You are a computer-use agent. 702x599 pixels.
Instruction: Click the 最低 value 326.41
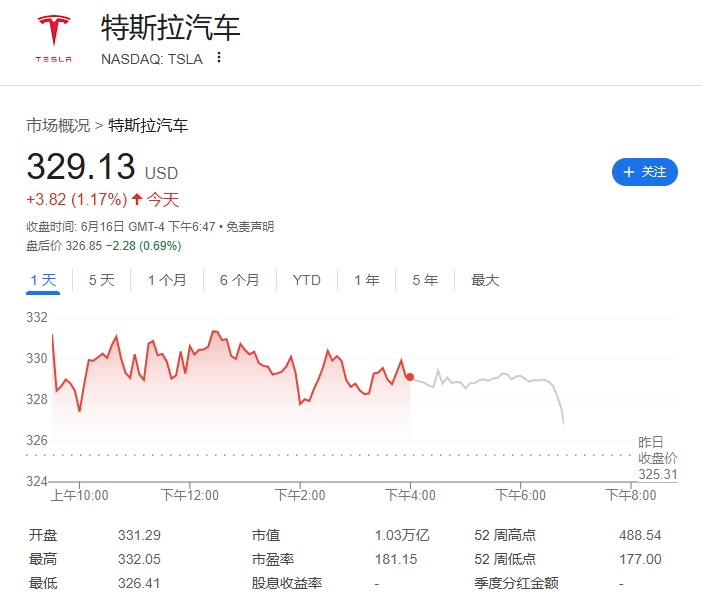point(139,583)
